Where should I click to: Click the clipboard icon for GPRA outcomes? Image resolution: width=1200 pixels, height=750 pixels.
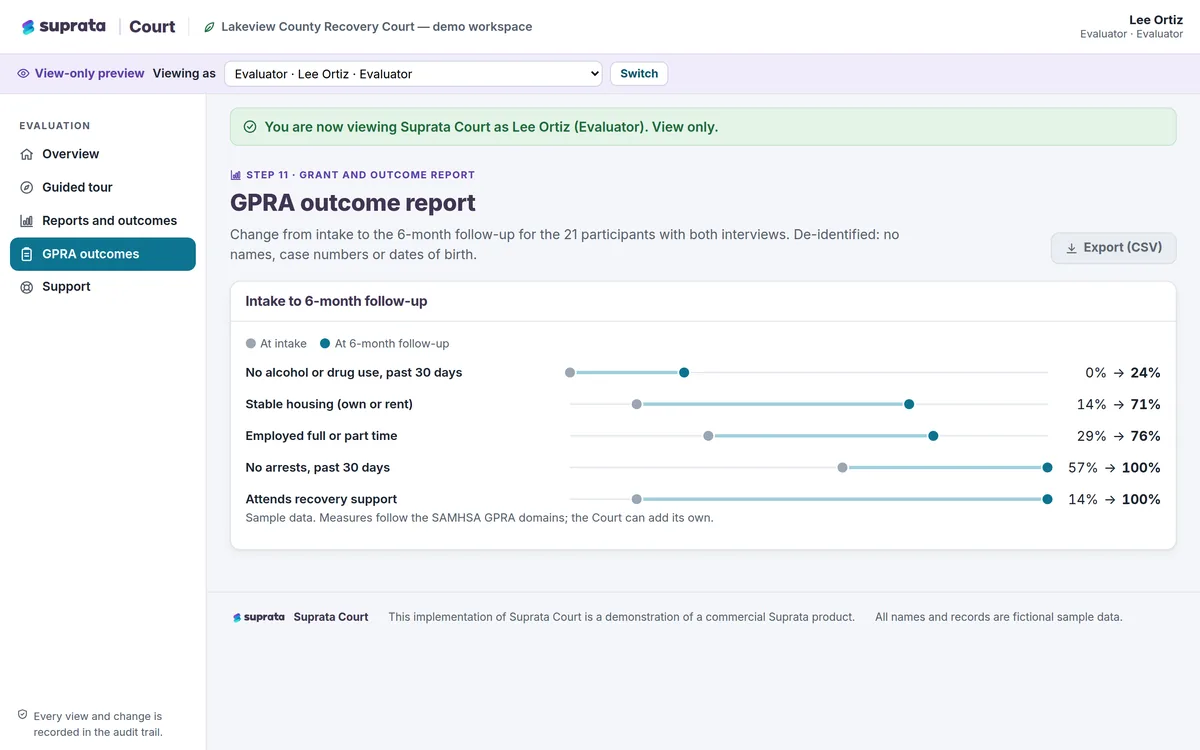(x=27, y=254)
